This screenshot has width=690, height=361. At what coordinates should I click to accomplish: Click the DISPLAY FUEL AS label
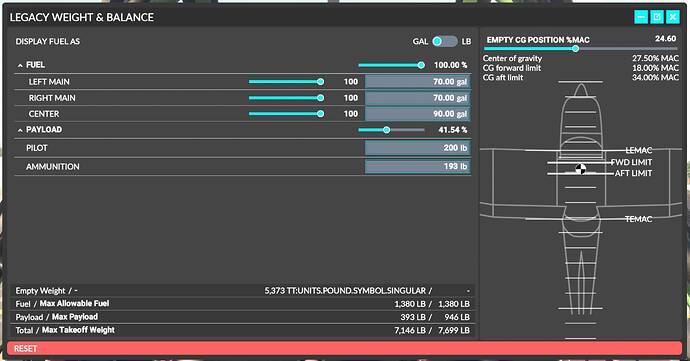click(x=48, y=41)
